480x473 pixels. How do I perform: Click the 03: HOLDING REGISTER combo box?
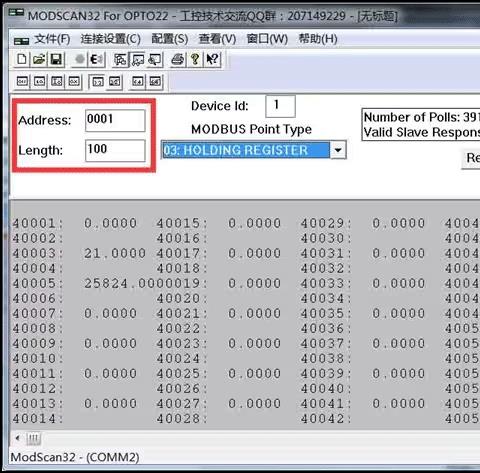pyautogui.click(x=254, y=150)
